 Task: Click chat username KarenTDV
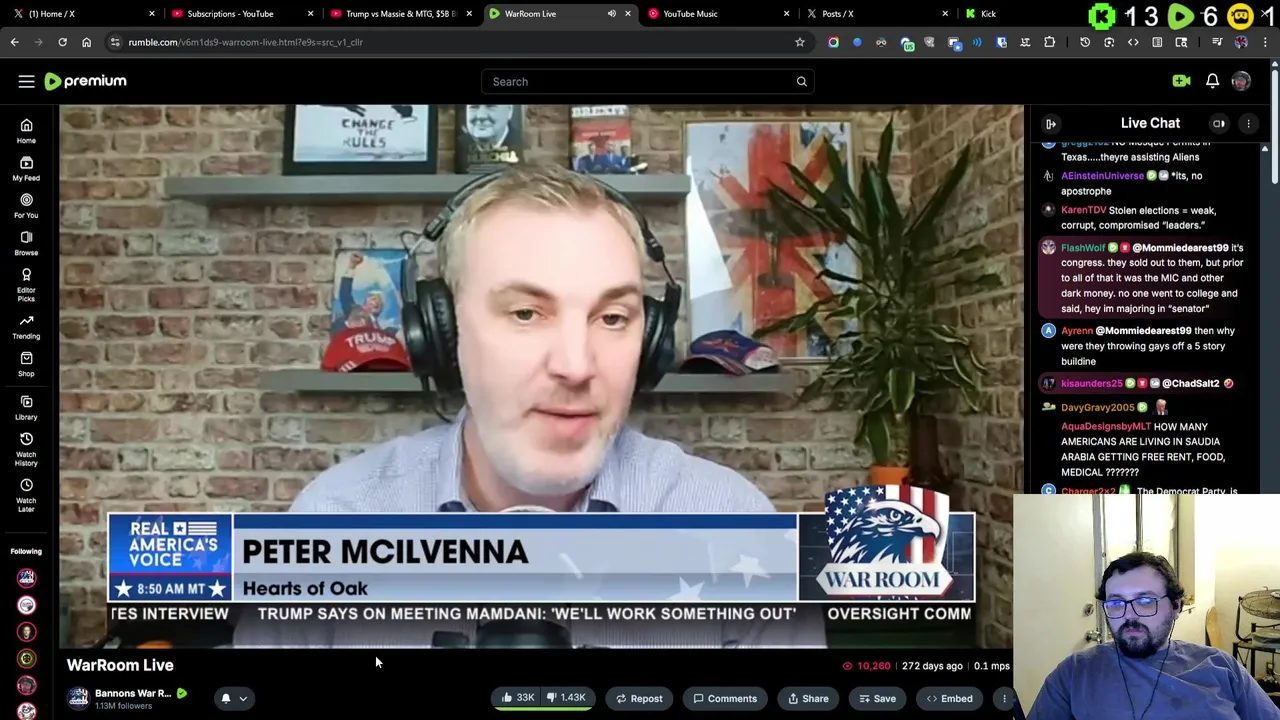[1083, 211]
